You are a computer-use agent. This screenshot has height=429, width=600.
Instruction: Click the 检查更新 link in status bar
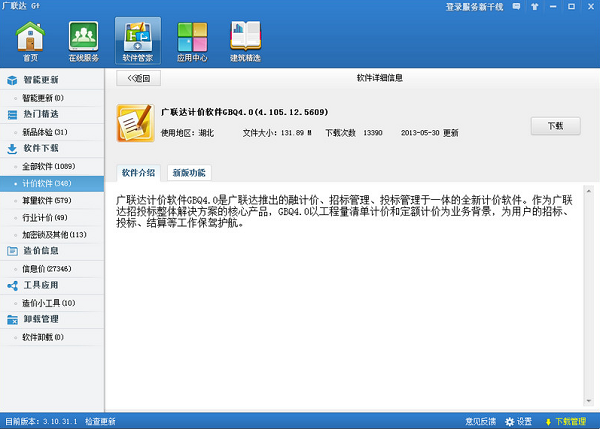100,421
